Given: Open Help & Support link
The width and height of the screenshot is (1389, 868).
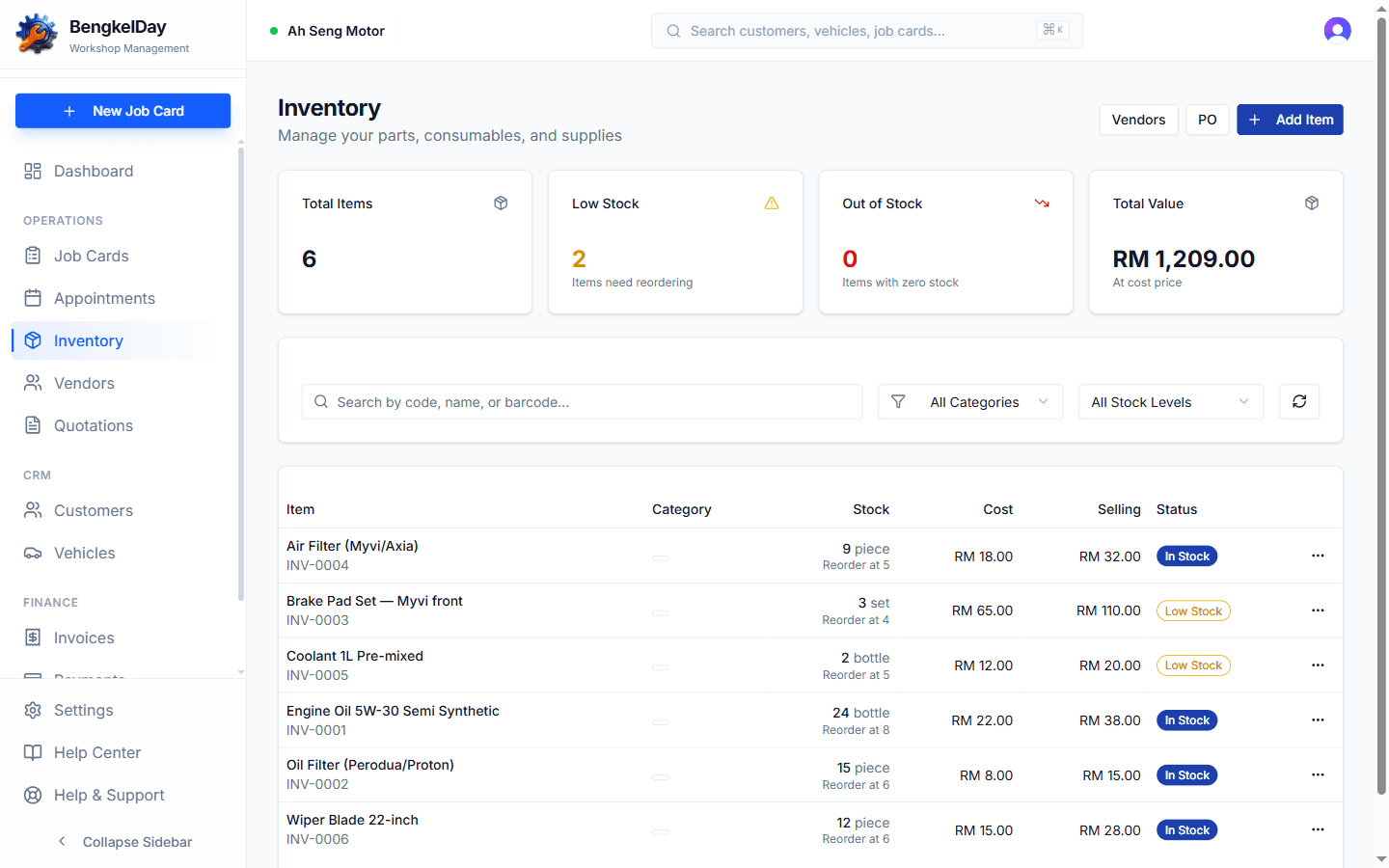Looking at the screenshot, I should (123, 795).
